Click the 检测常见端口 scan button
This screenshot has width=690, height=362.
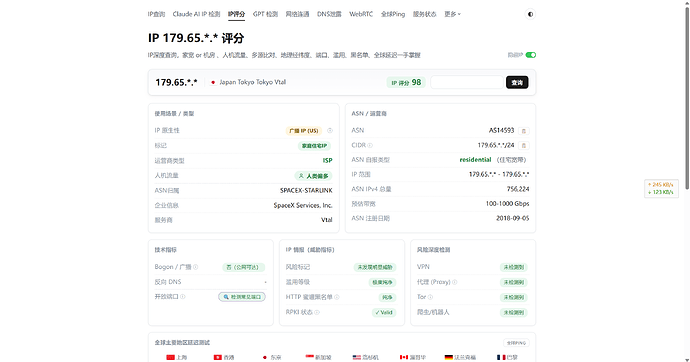pyautogui.click(x=242, y=297)
